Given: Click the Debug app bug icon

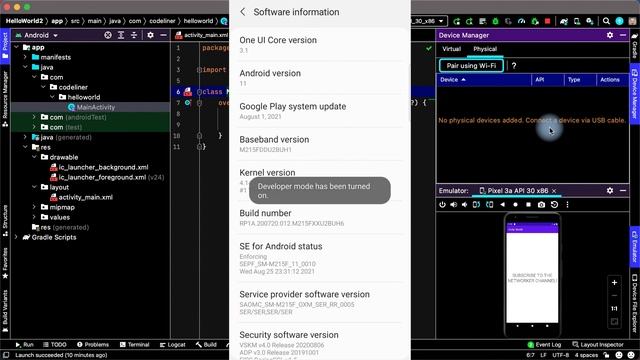Looking at the screenshot, I should (496, 21).
